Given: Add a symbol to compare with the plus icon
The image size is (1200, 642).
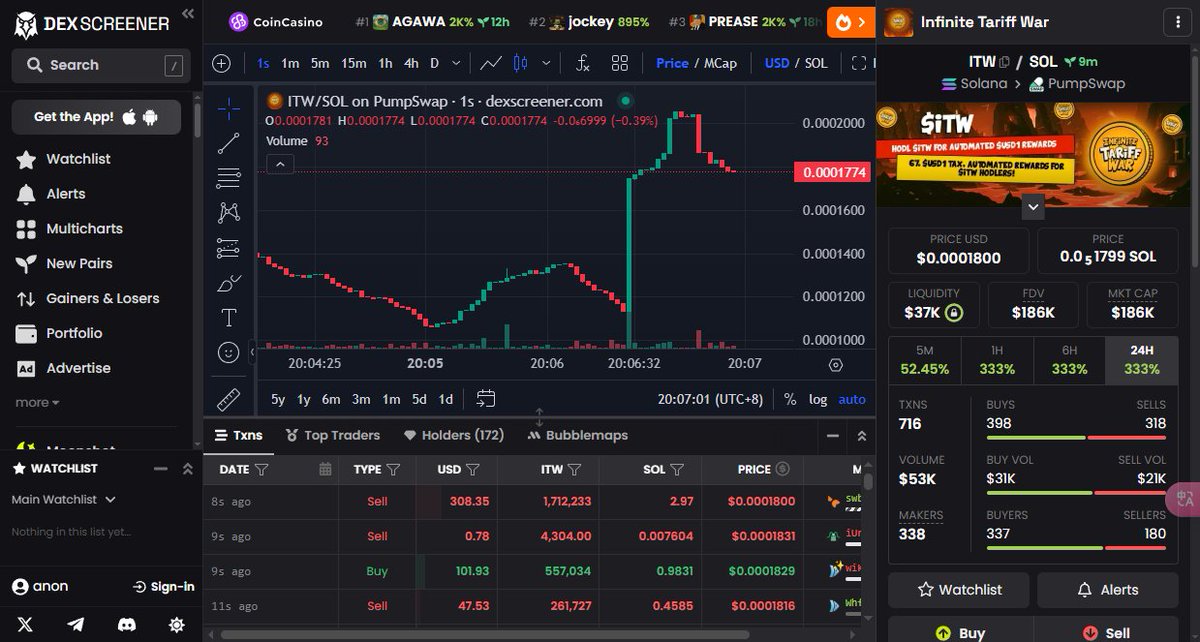Looking at the screenshot, I should [221, 63].
